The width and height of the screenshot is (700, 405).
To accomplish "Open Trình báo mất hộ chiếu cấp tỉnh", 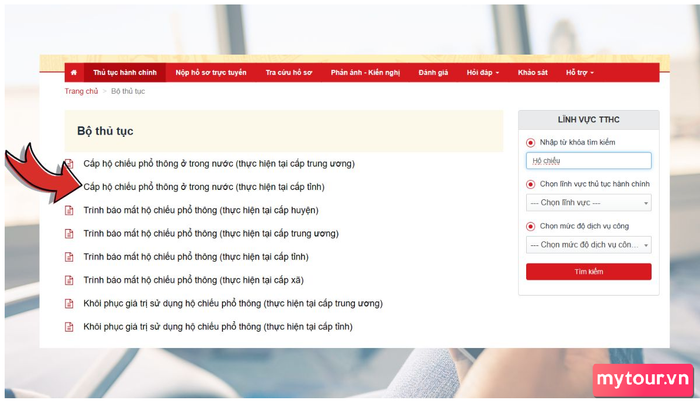I will pos(196,256).
